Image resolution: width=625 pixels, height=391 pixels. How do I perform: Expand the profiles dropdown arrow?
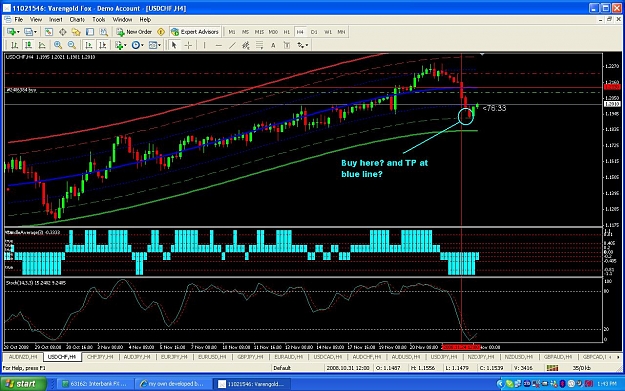pos(35,32)
